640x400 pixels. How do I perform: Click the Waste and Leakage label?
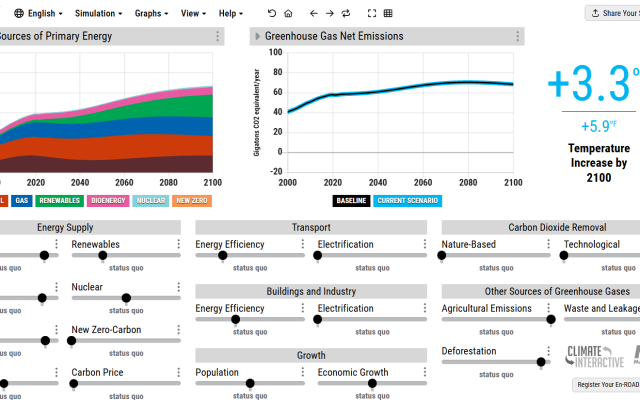point(602,308)
